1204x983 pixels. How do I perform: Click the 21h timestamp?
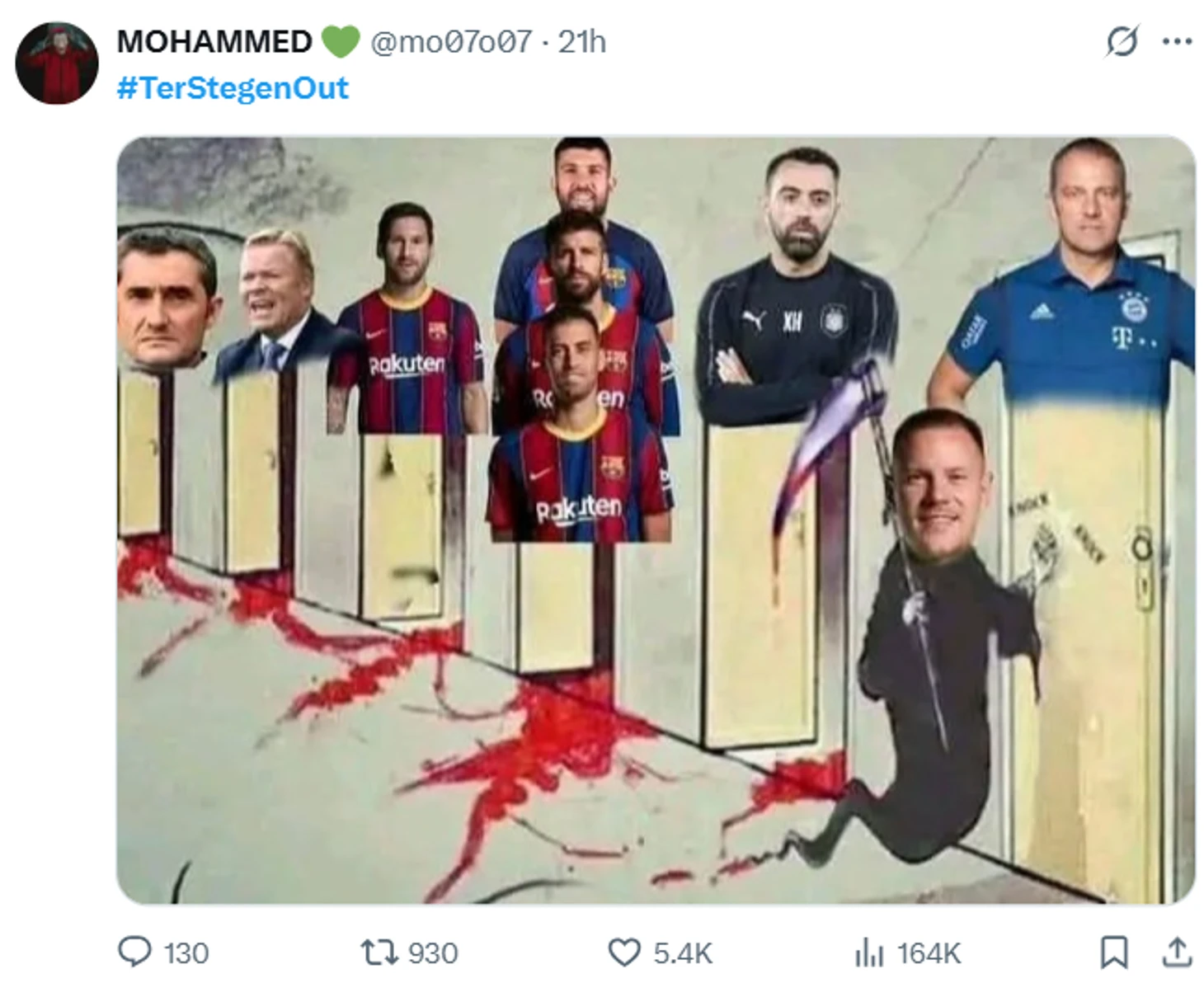pyautogui.click(x=581, y=41)
